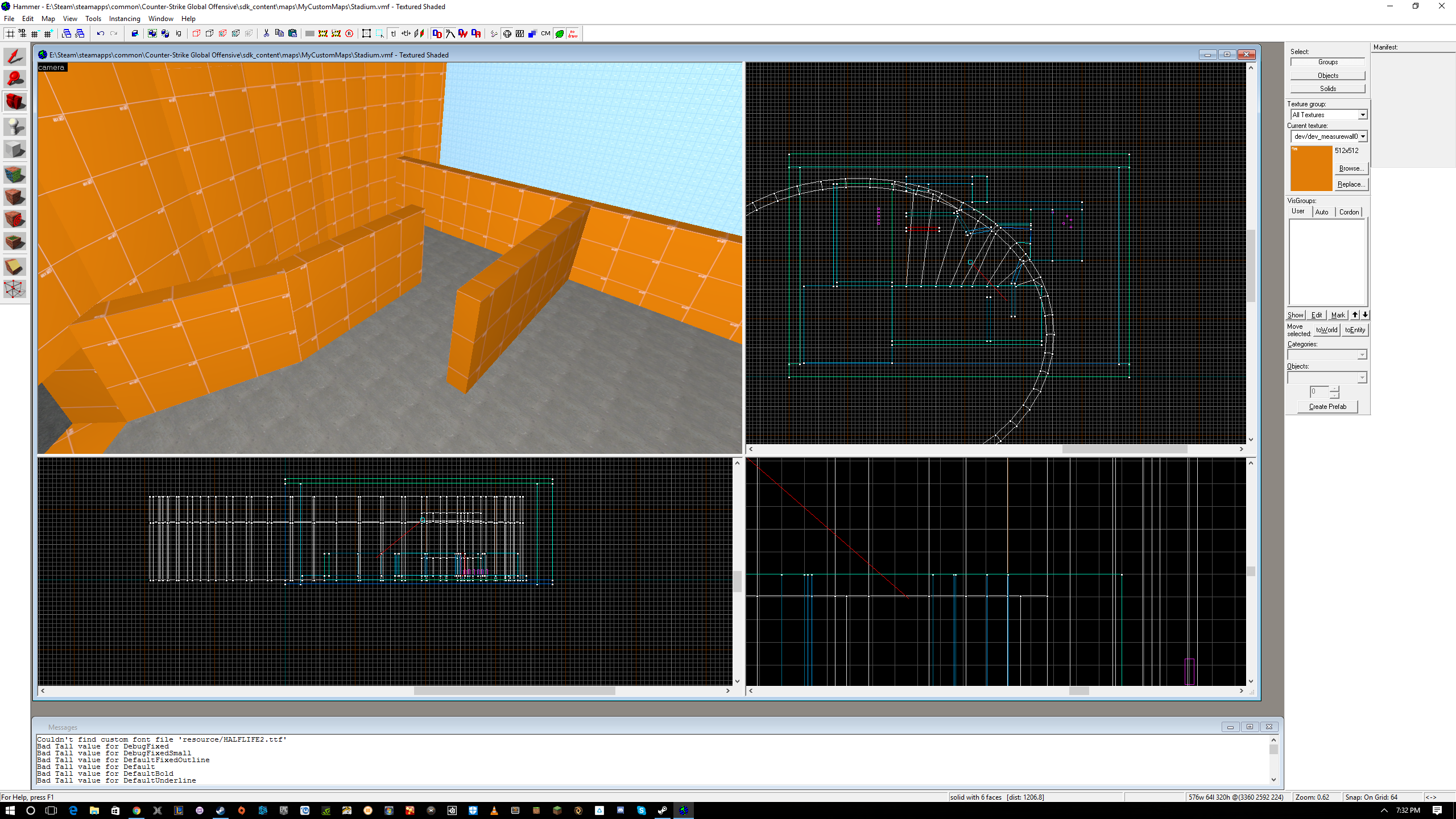Switch to the Cordon VisGroups tab
Viewport: 1456px width, 819px height.
tap(1349, 212)
